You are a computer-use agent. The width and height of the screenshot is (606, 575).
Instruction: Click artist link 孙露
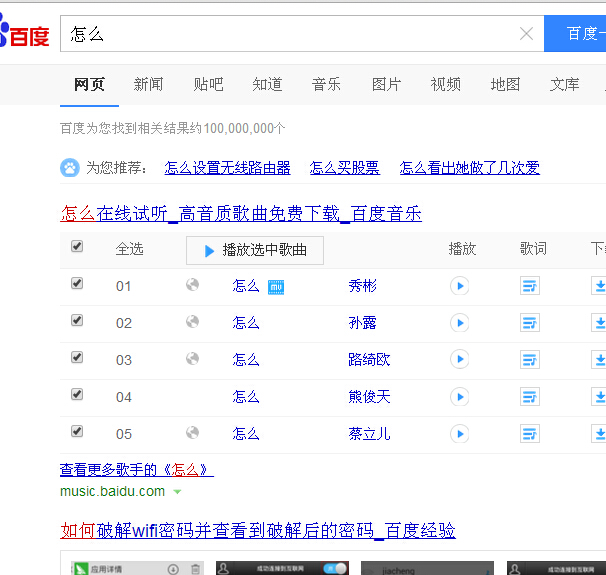(363, 323)
